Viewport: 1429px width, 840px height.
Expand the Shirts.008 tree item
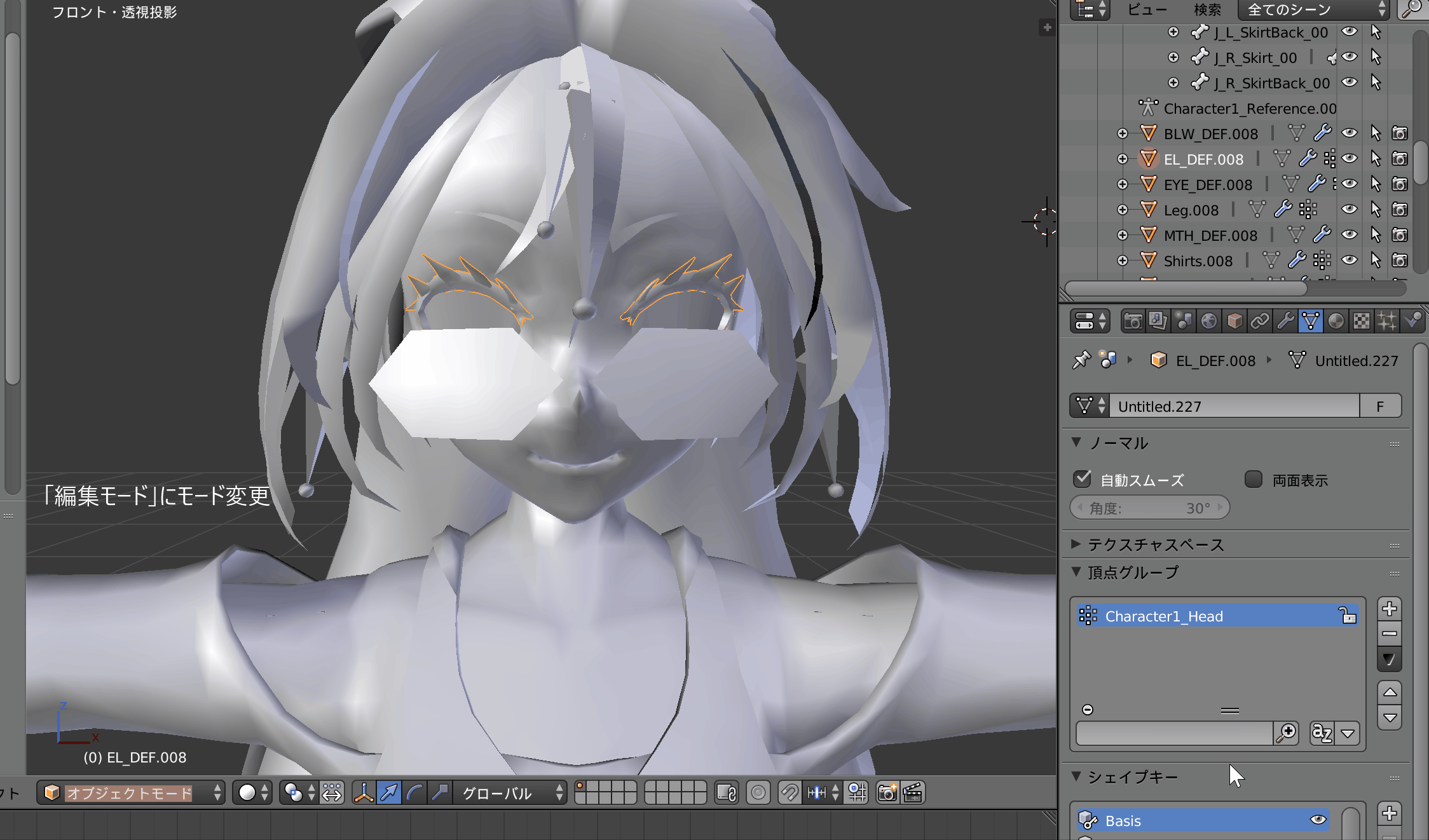(x=1123, y=261)
